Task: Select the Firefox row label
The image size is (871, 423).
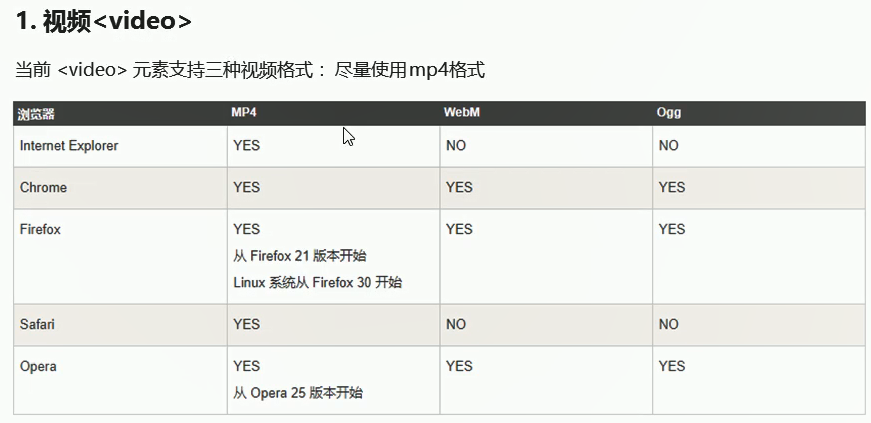Action: pyautogui.click(x=40, y=230)
